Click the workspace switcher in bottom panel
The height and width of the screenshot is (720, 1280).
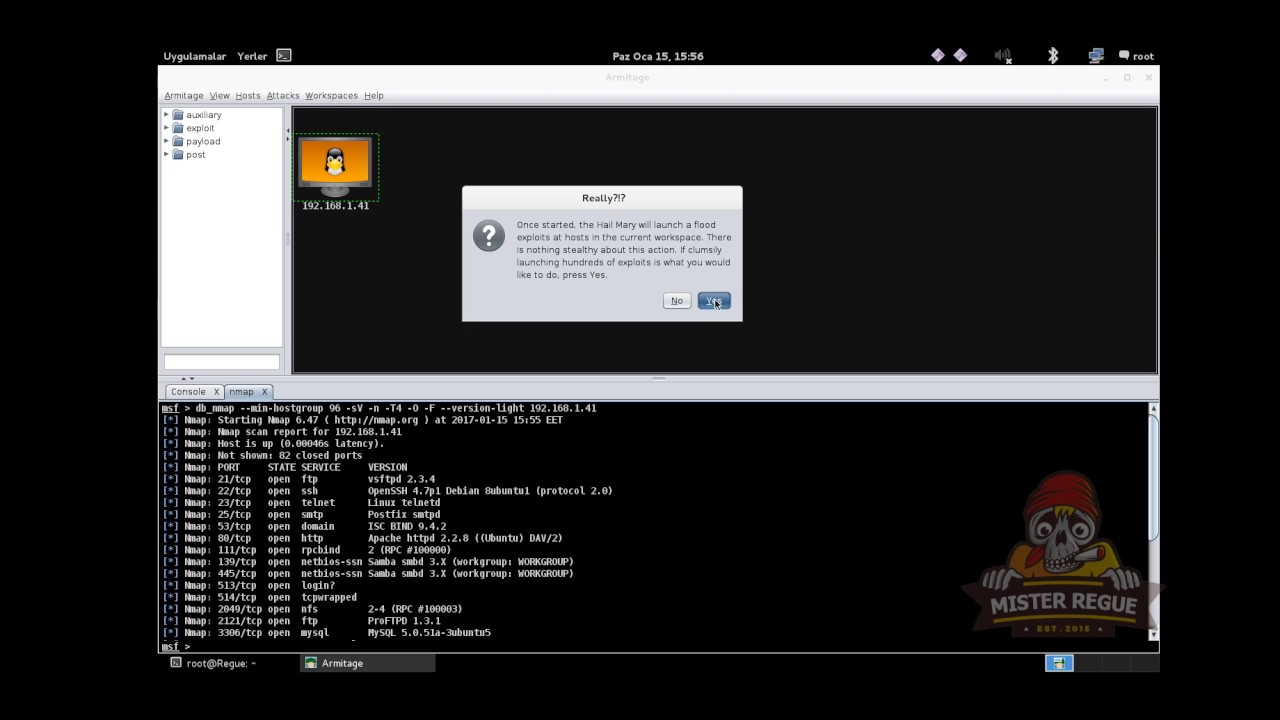pyautogui.click(x=1059, y=663)
